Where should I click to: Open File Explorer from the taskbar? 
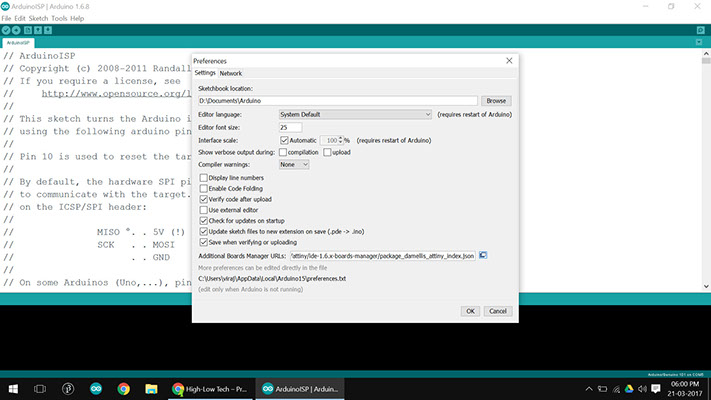pos(151,389)
